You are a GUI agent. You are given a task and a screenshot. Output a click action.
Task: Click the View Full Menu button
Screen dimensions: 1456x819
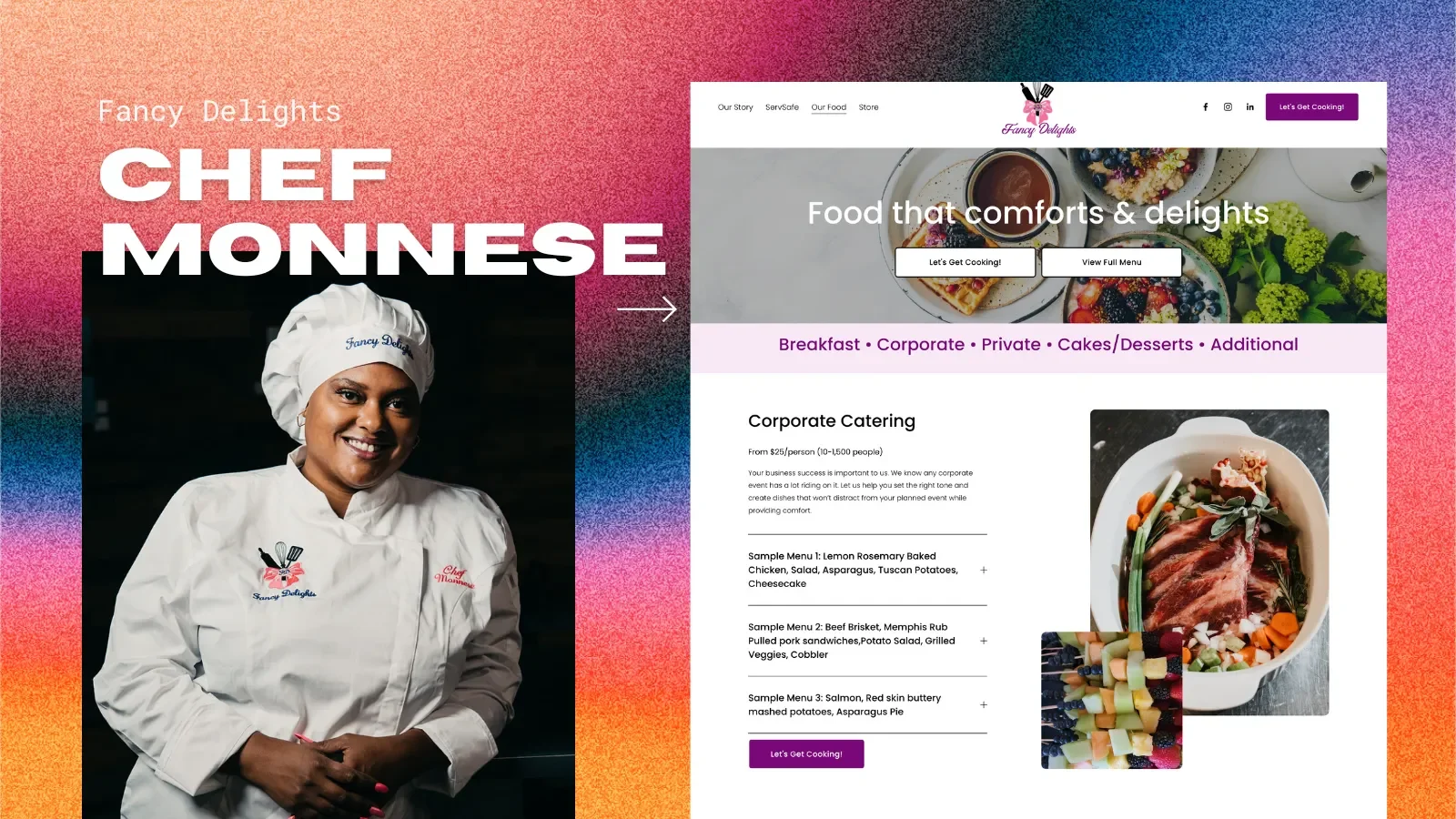point(1112,262)
